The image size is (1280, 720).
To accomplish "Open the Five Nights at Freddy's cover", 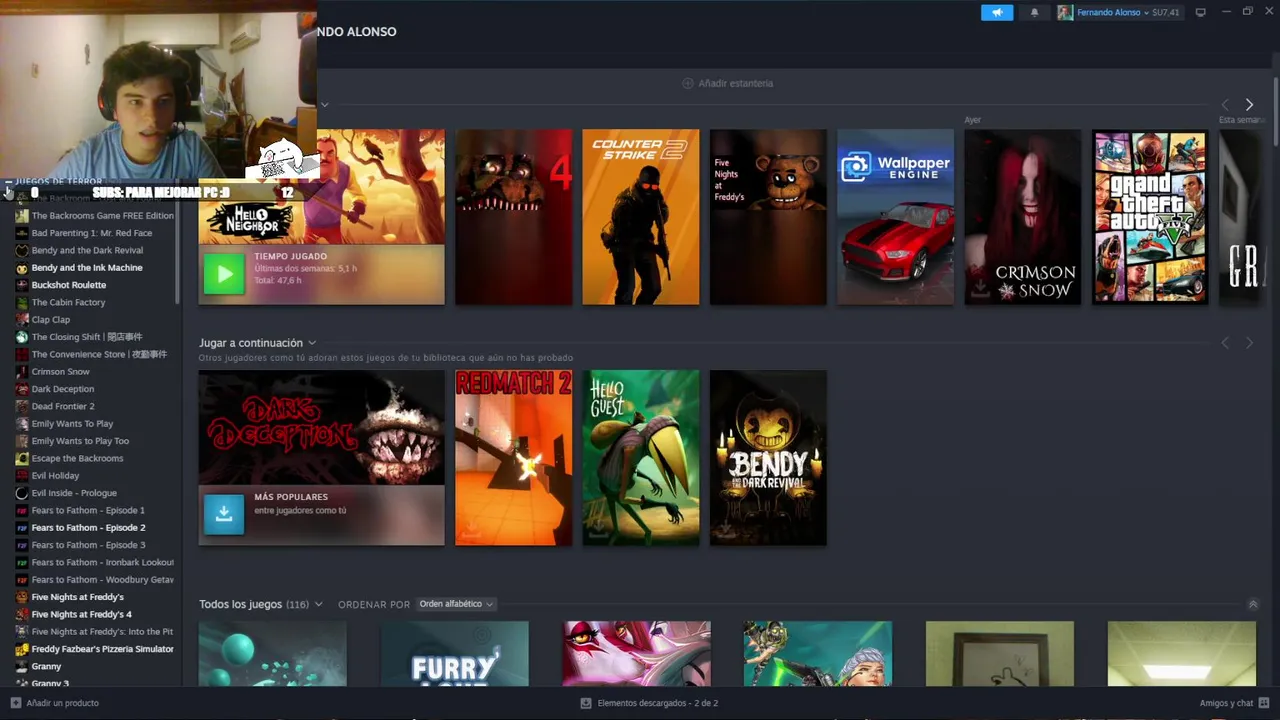I will pos(768,216).
